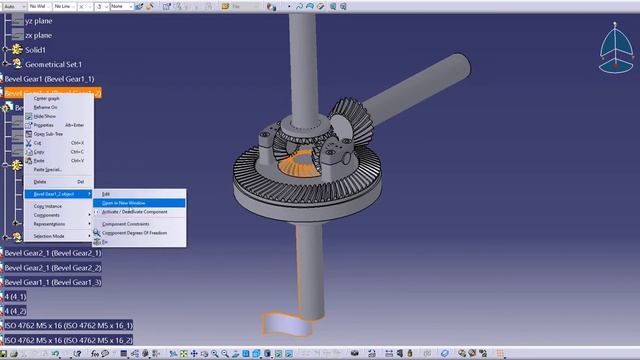Viewport: 640px width, 360px height.
Task: Select ISO 4762 M5 x 16_2 node
Action: [68, 340]
